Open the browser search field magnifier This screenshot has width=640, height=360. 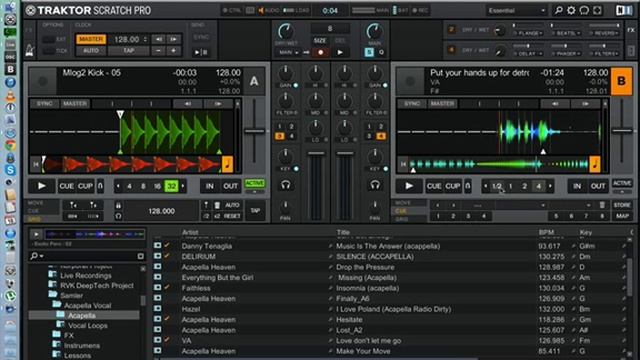pyautogui.click(x=35, y=256)
